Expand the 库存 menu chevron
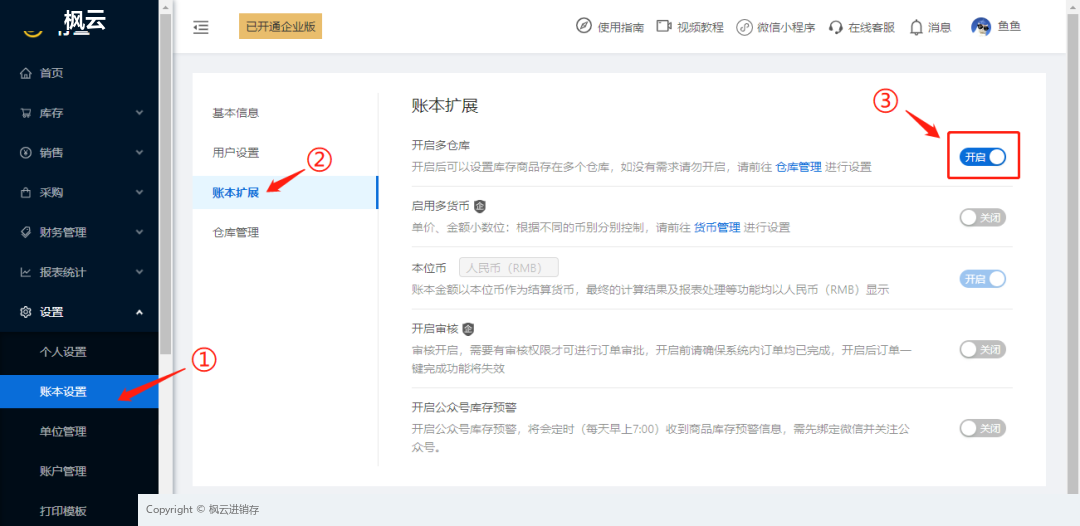This screenshot has height=526, width=1080. (140, 113)
